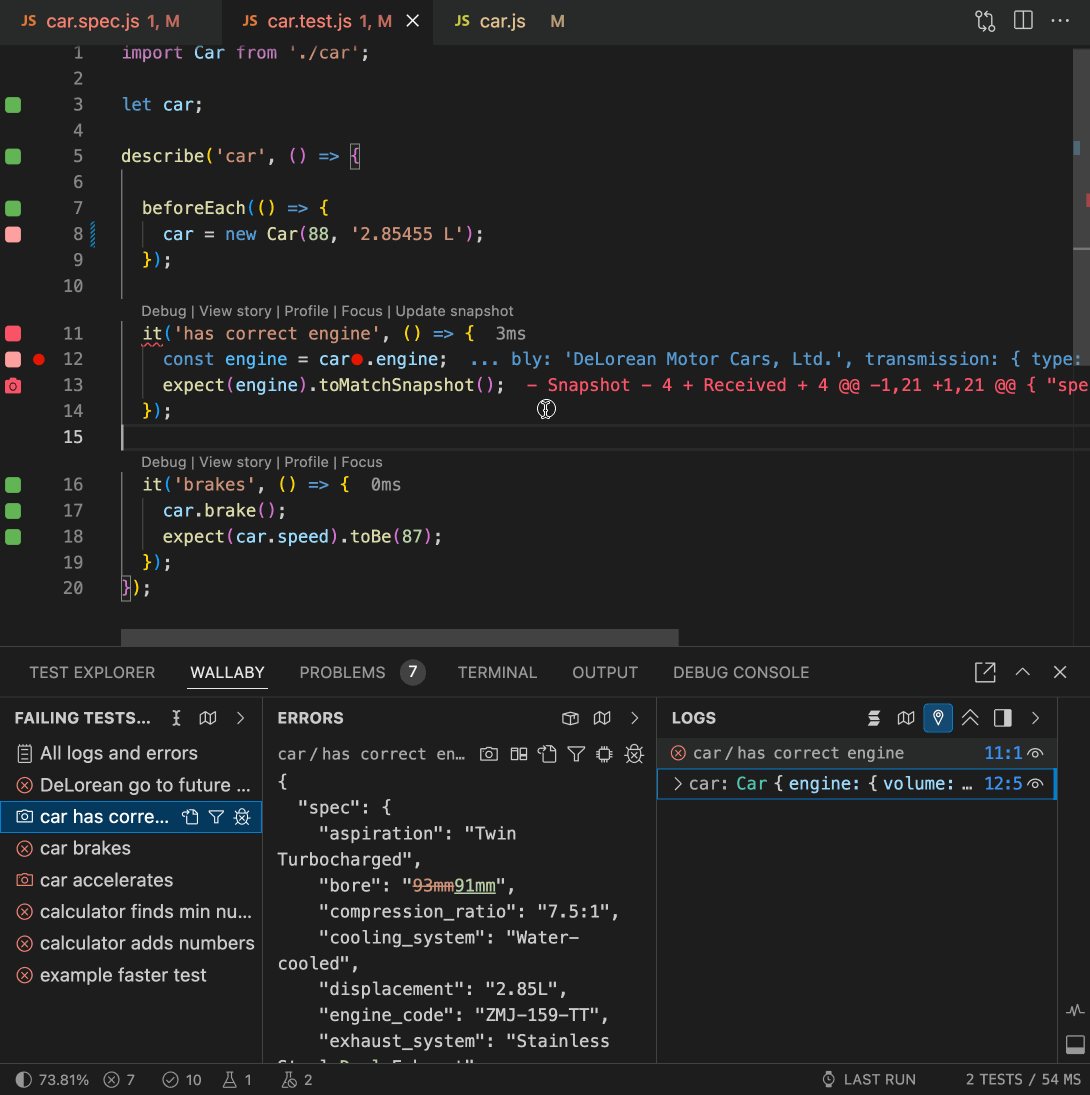The width and height of the screenshot is (1090, 1095).
Task: Expand the Failing Tests header chevron
Action: (240, 718)
